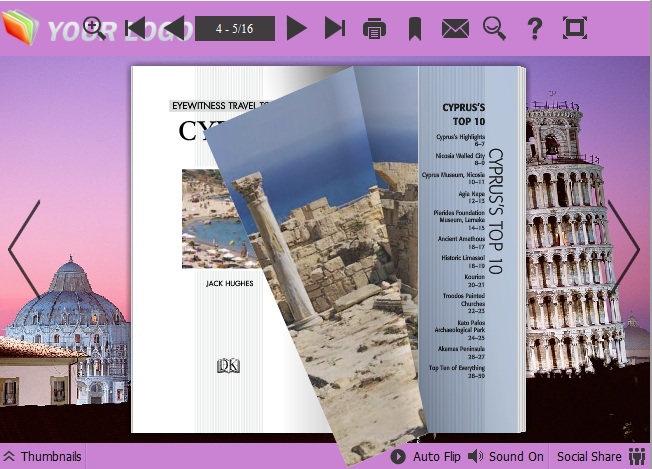Image resolution: width=652 pixels, height=469 pixels.
Task: Print the flipbook
Action: point(374,28)
